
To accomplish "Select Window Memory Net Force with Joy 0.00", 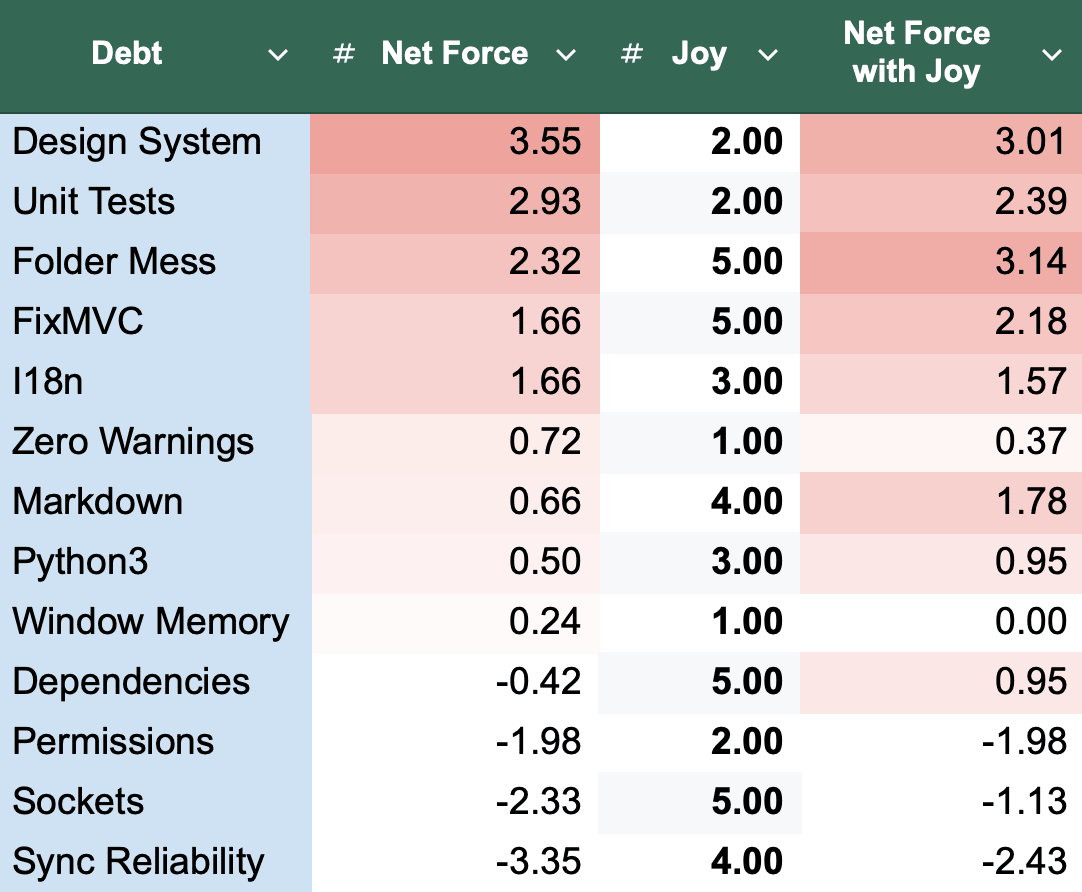I will [1032, 622].
